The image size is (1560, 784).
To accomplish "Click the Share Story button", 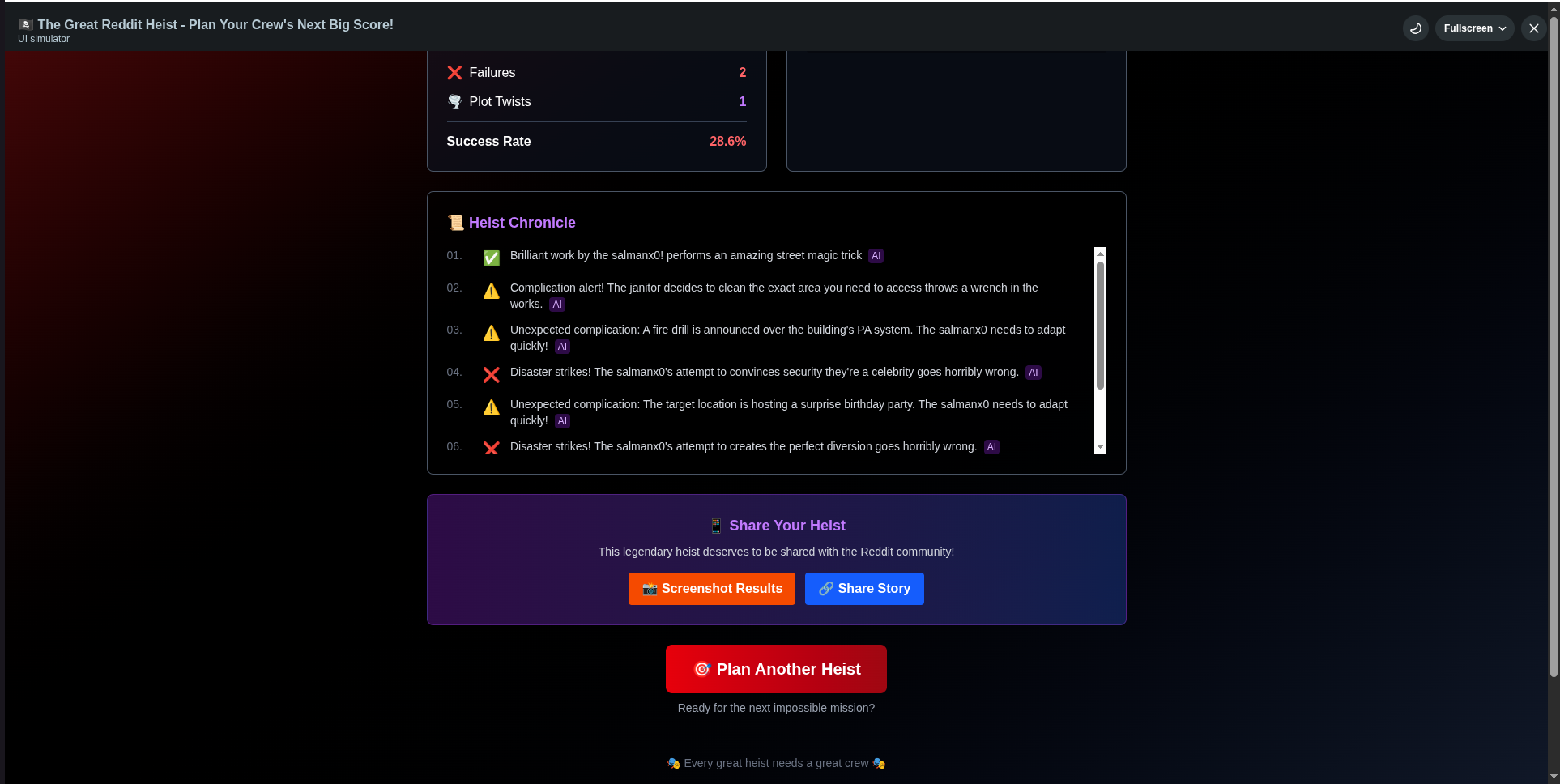I will coord(864,589).
